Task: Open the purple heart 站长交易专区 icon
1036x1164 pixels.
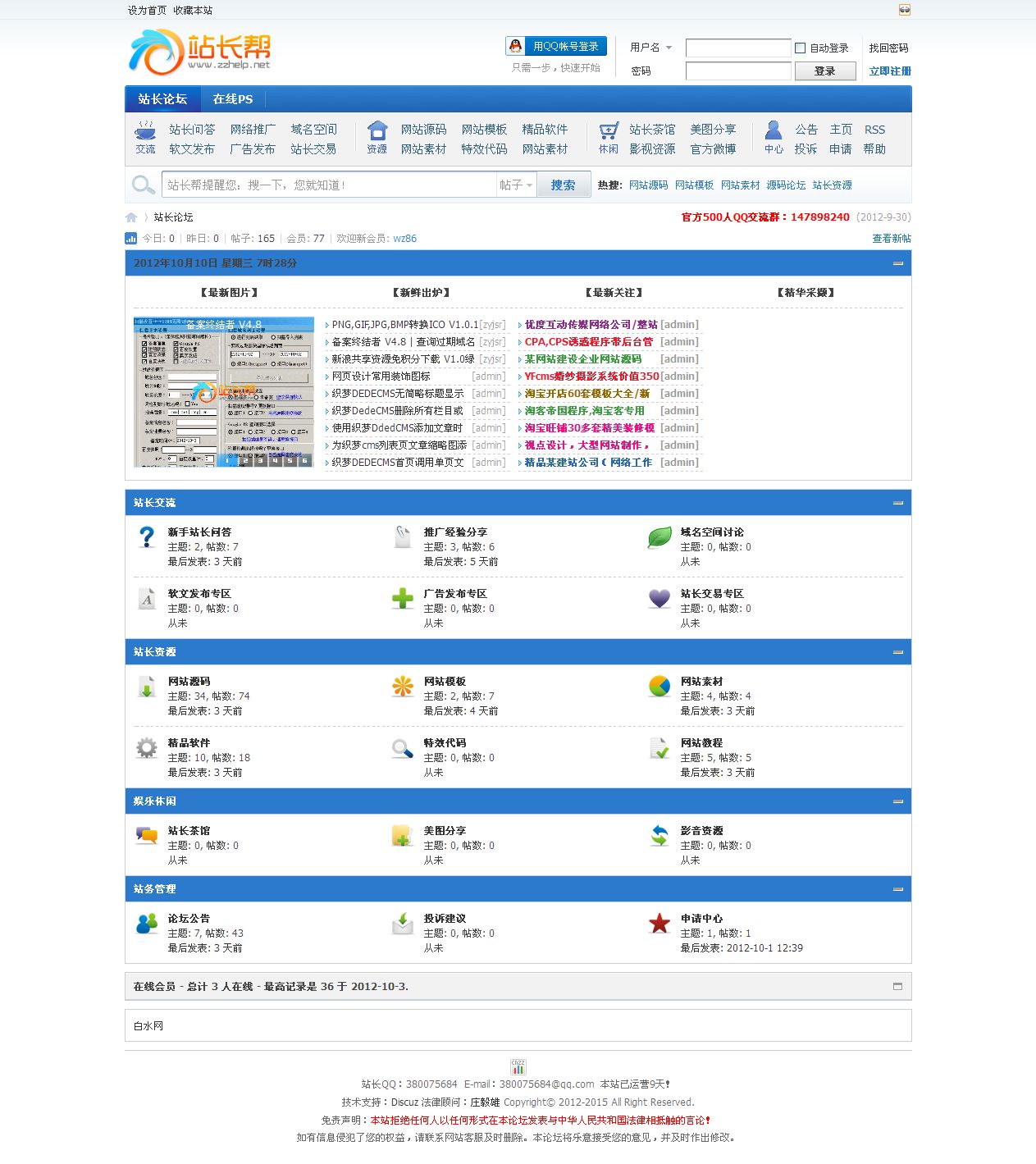Action: click(x=659, y=599)
